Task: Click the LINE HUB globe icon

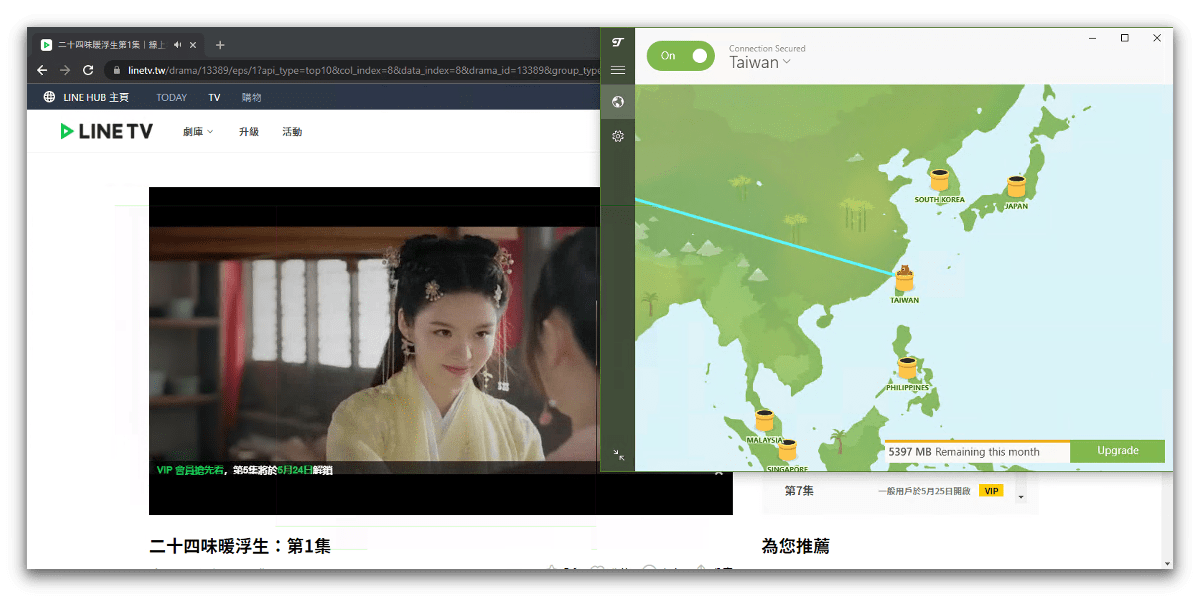Action: [49, 97]
